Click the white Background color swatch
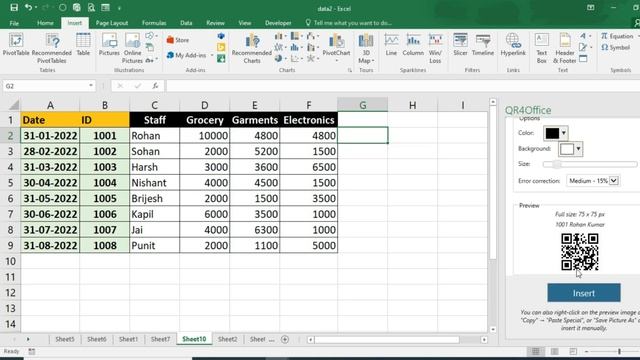The width and height of the screenshot is (640, 360). (567, 149)
